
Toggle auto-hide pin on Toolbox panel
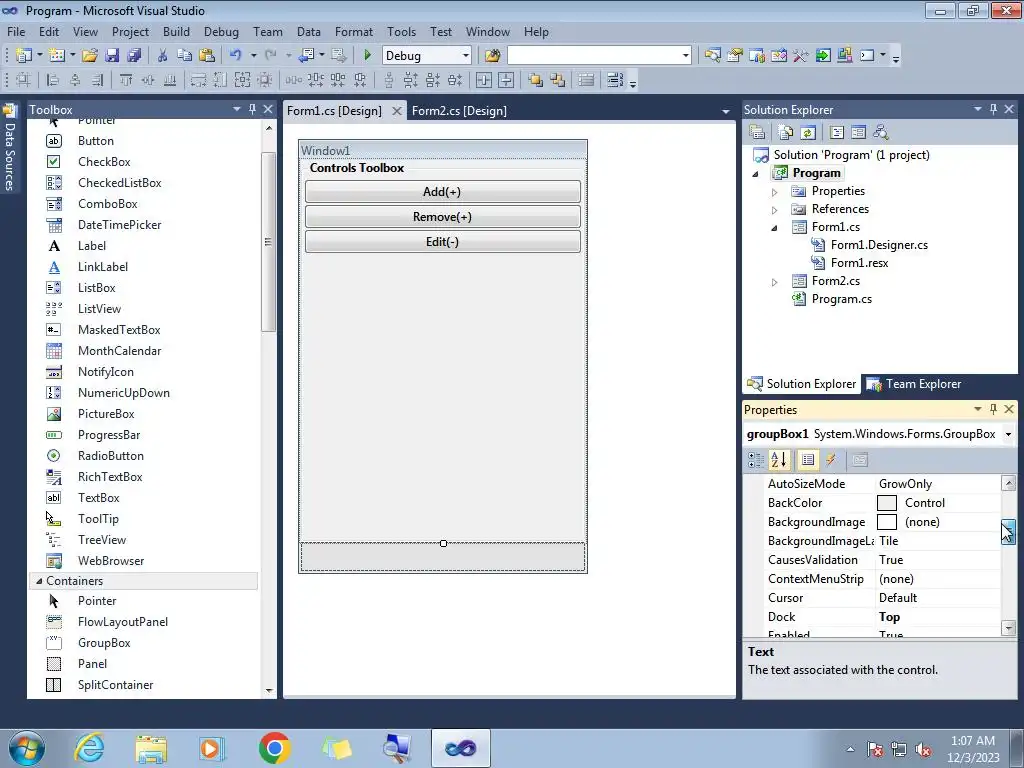point(253,109)
